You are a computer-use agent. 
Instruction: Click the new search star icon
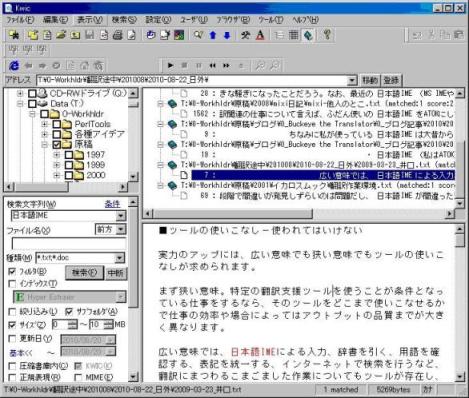click(14, 35)
